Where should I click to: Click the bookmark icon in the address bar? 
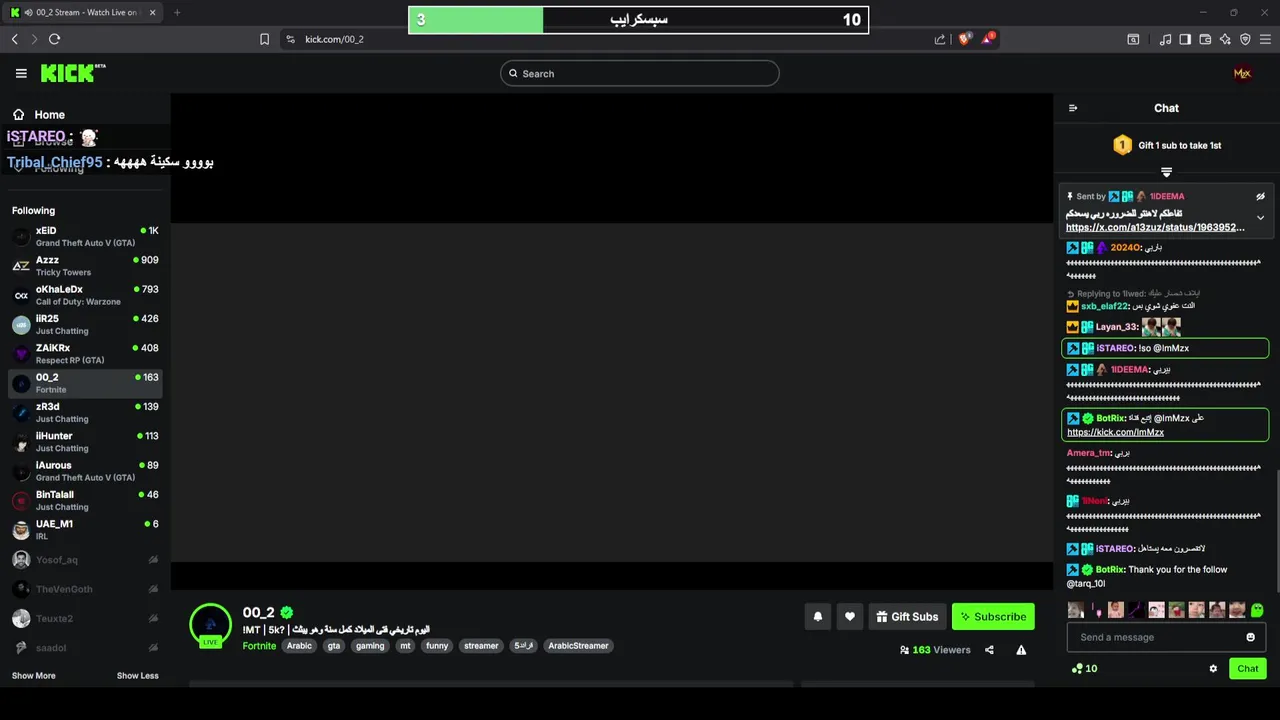click(x=264, y=39)
